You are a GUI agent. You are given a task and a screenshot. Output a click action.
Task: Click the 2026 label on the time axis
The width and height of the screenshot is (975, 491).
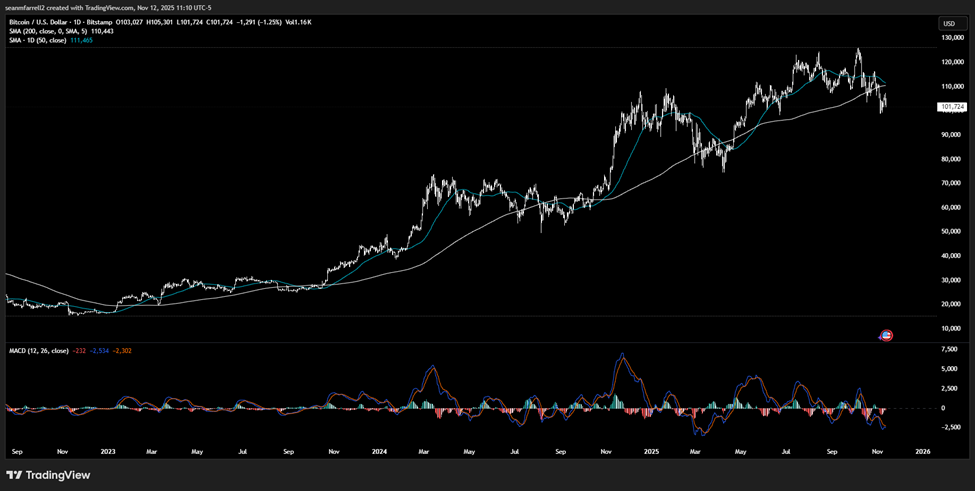point(922,452)
